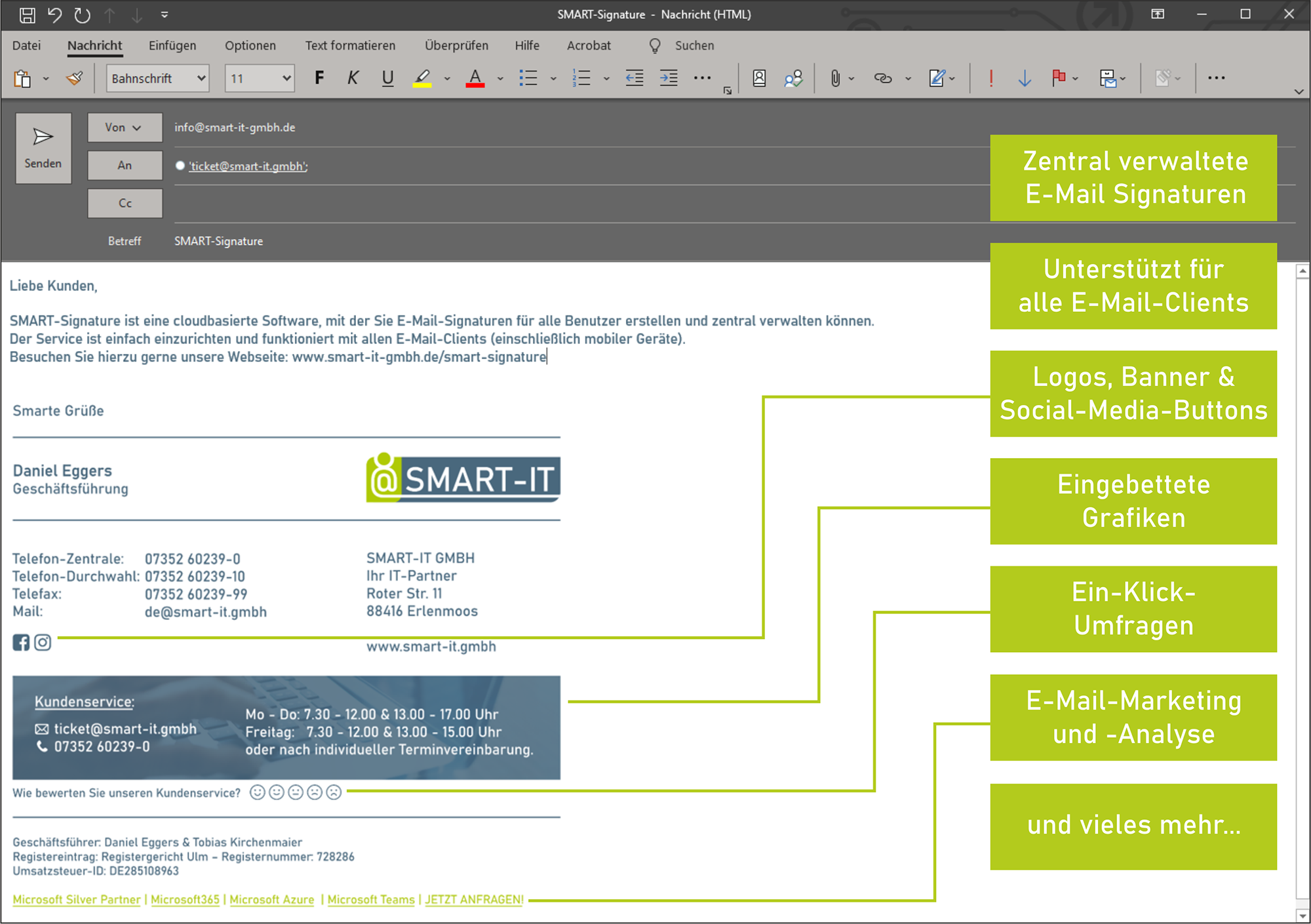Open the Address Book

point(759,79)
